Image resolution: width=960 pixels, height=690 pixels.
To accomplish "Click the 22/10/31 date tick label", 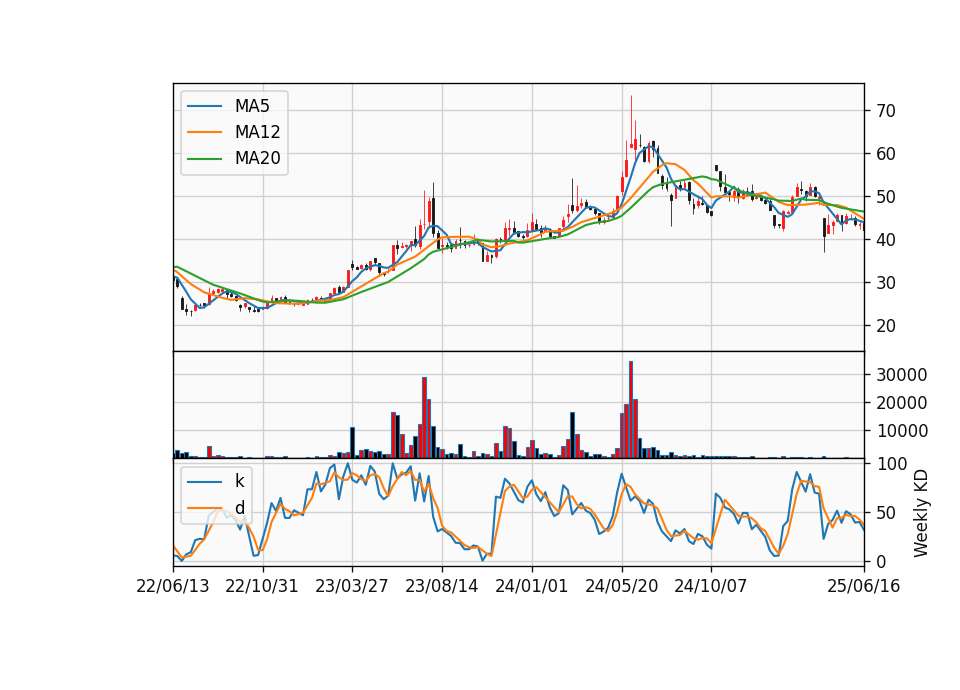I will click(262, 586).
